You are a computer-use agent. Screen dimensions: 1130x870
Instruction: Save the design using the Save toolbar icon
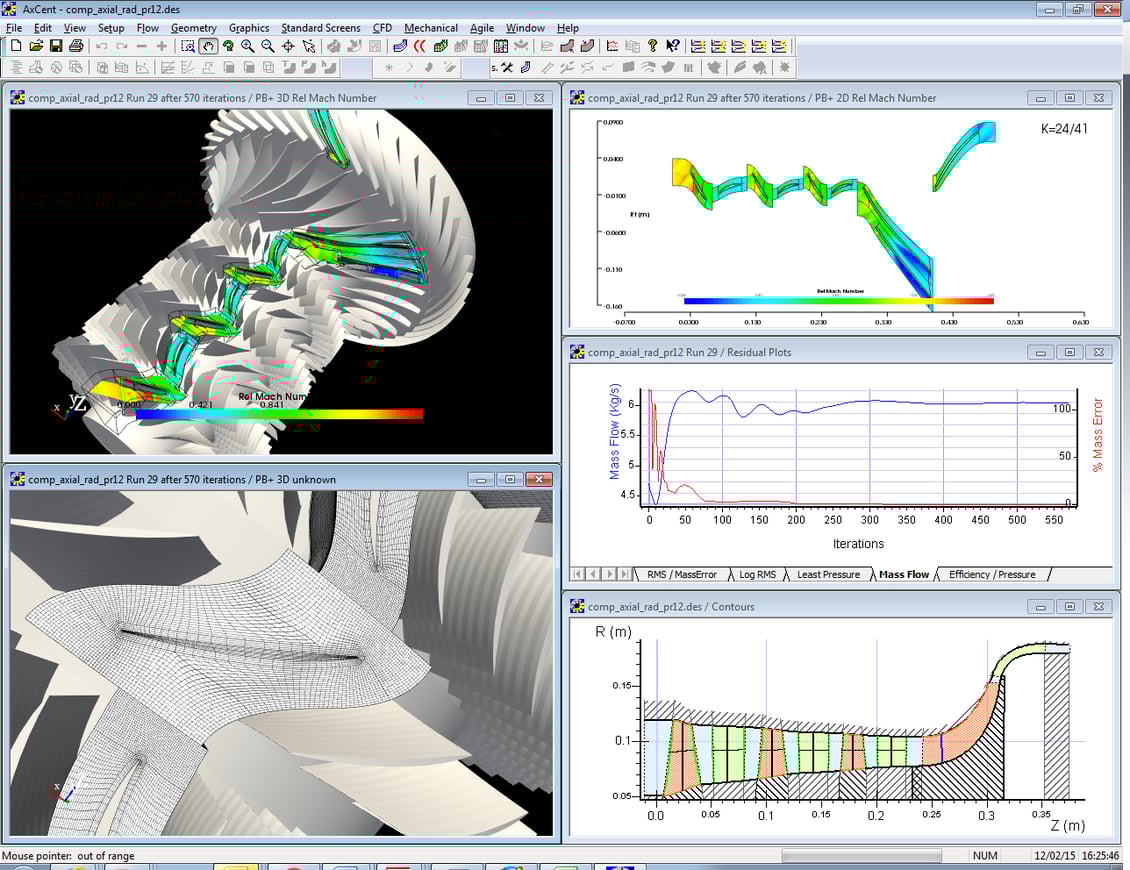55,45
